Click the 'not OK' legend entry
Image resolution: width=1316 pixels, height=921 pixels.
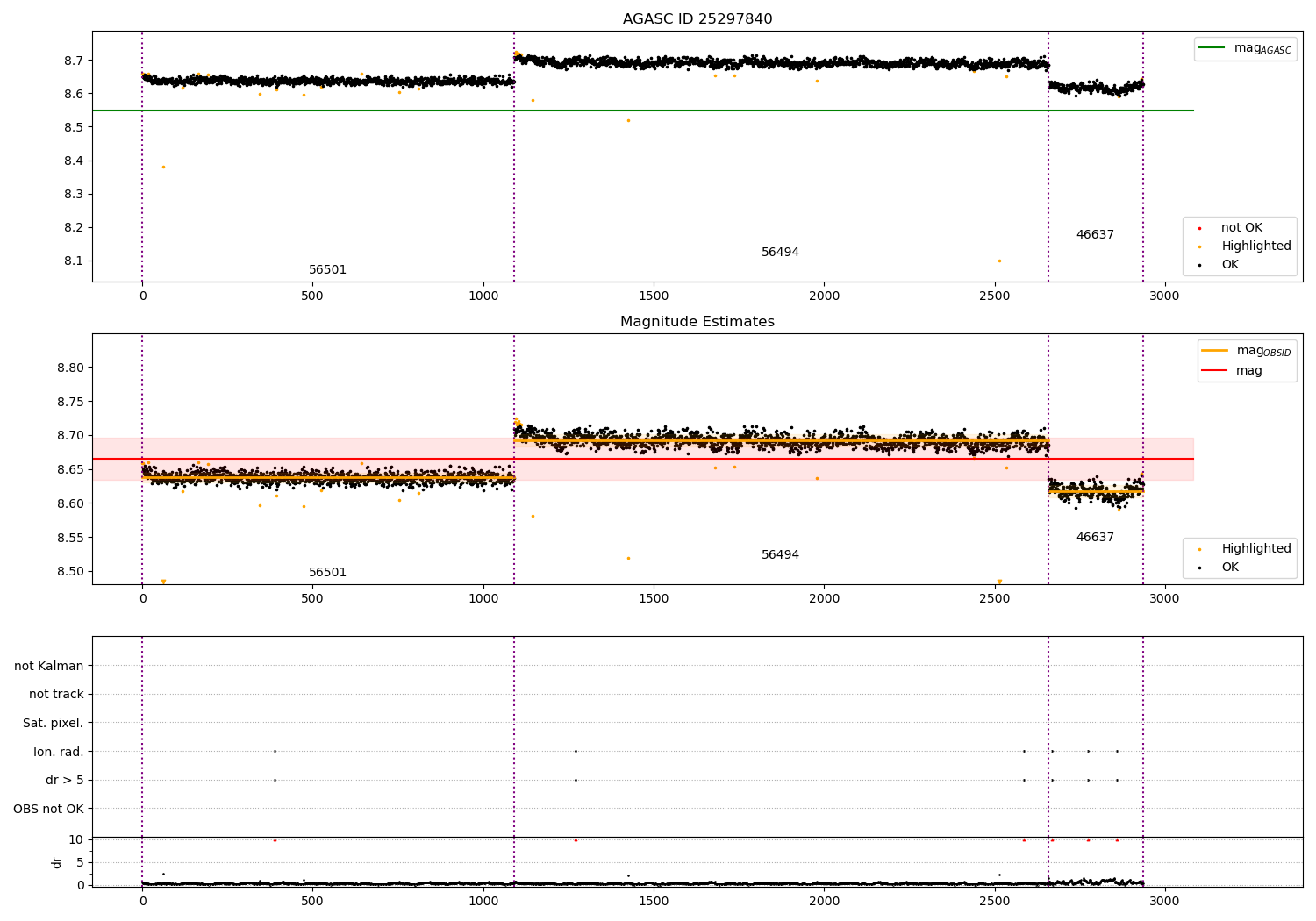pos(1241,228)
